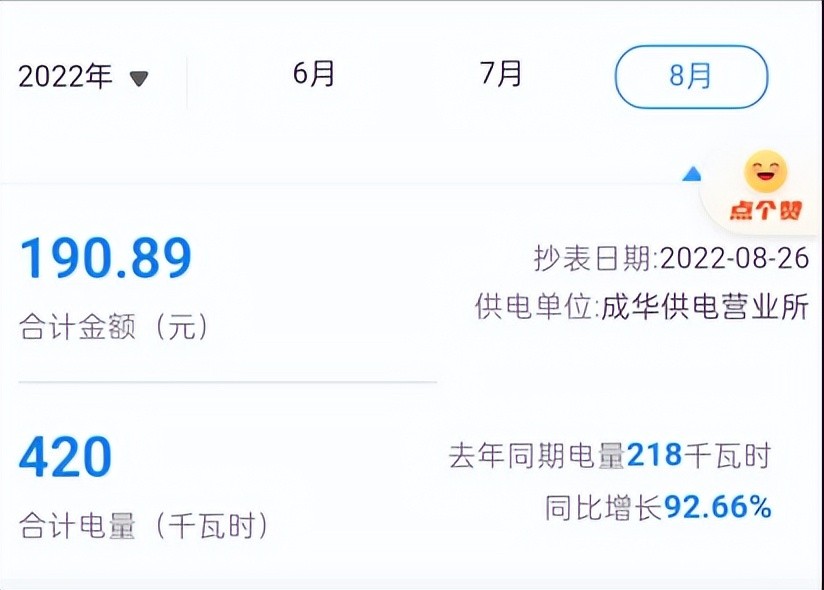Select the blue 218 usage value
Screen dimensions: 824x590
(x=654, y=457)
